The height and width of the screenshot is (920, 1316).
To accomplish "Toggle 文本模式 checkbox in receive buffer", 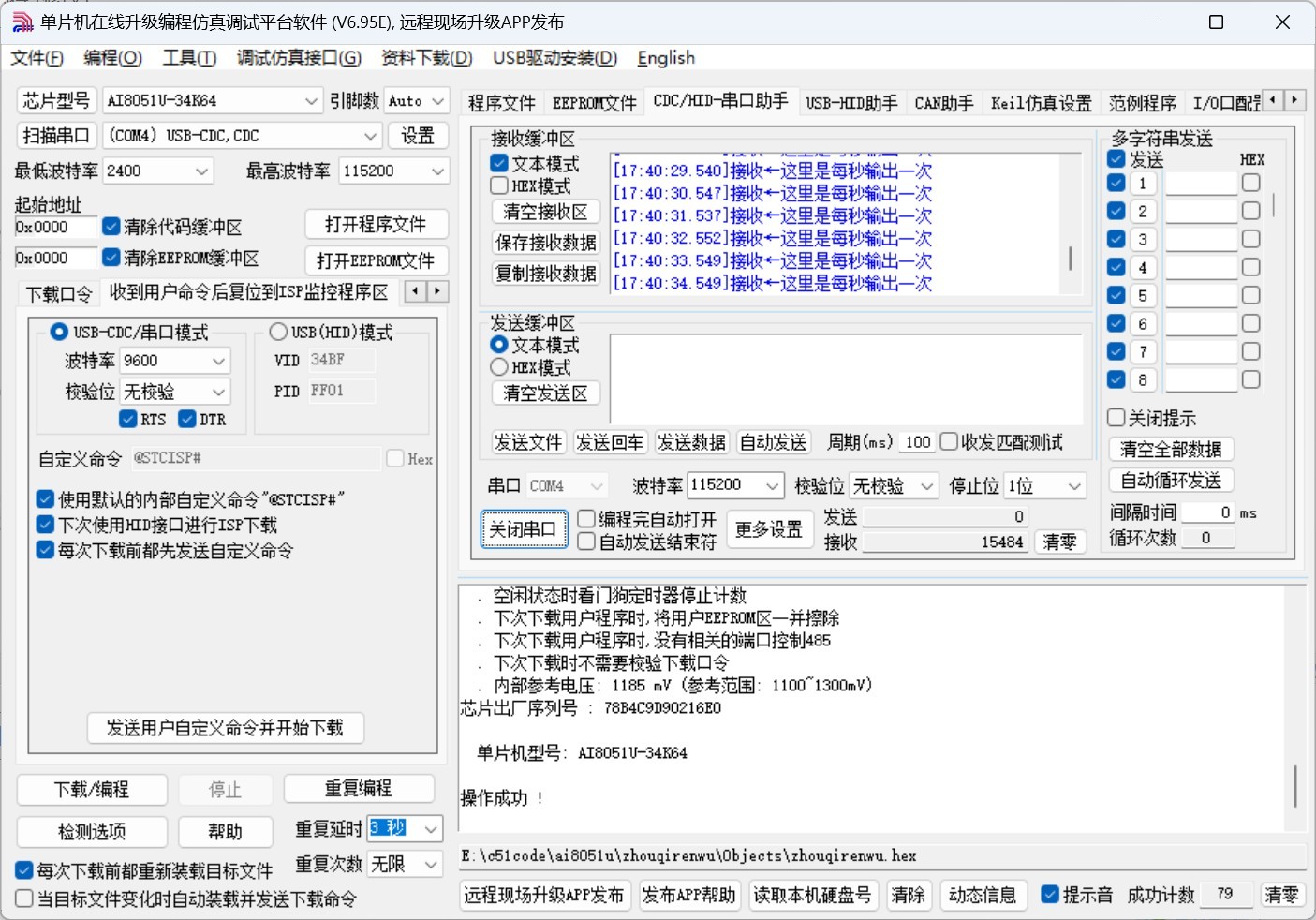I will [x=499, y=163].
